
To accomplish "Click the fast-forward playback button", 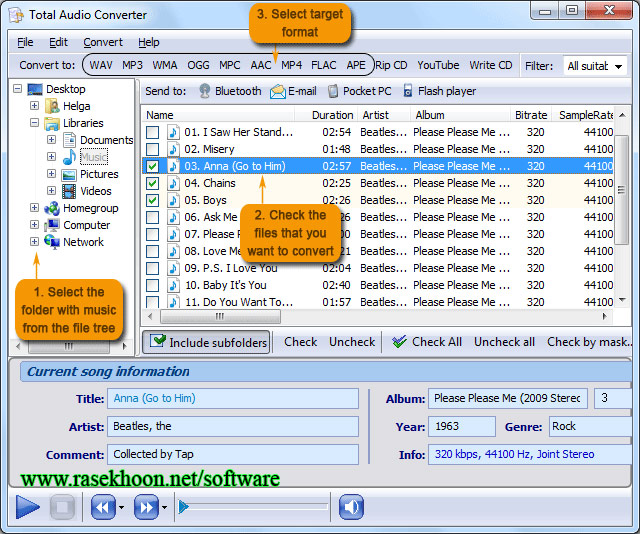I will point(147,507).
